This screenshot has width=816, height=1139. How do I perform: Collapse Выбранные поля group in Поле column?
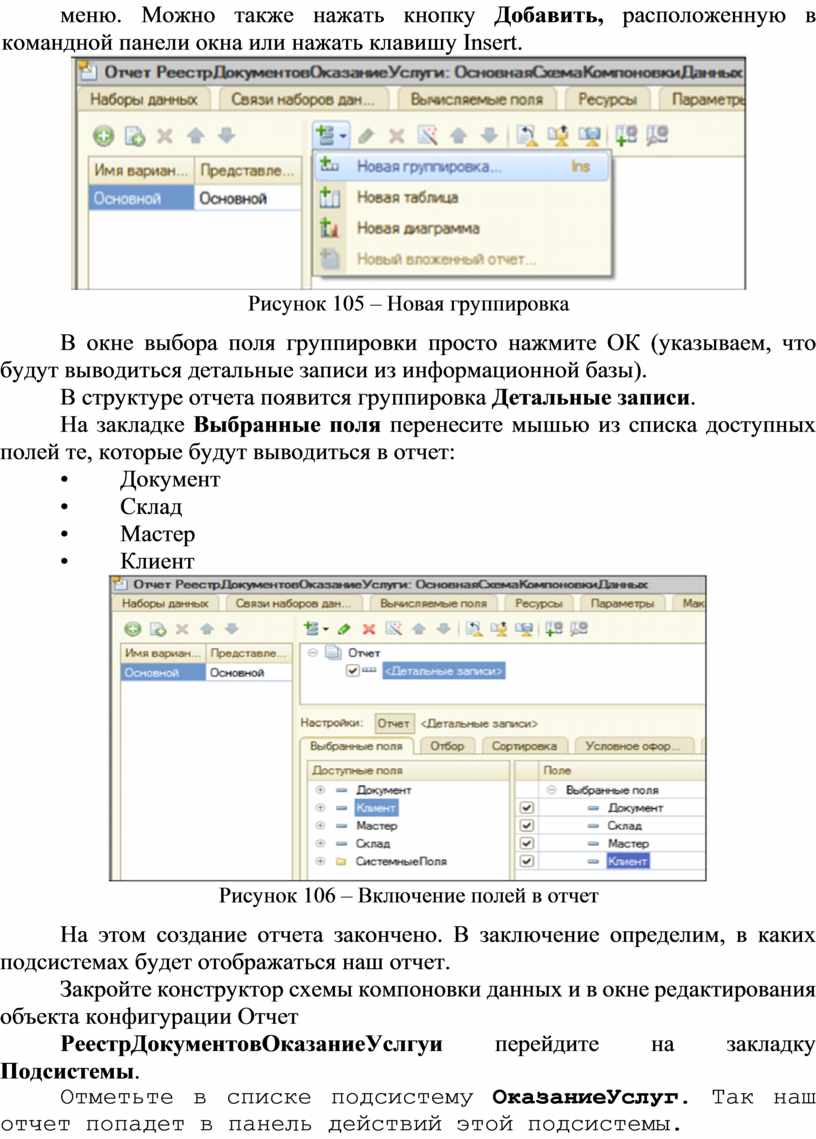(552, 790)
